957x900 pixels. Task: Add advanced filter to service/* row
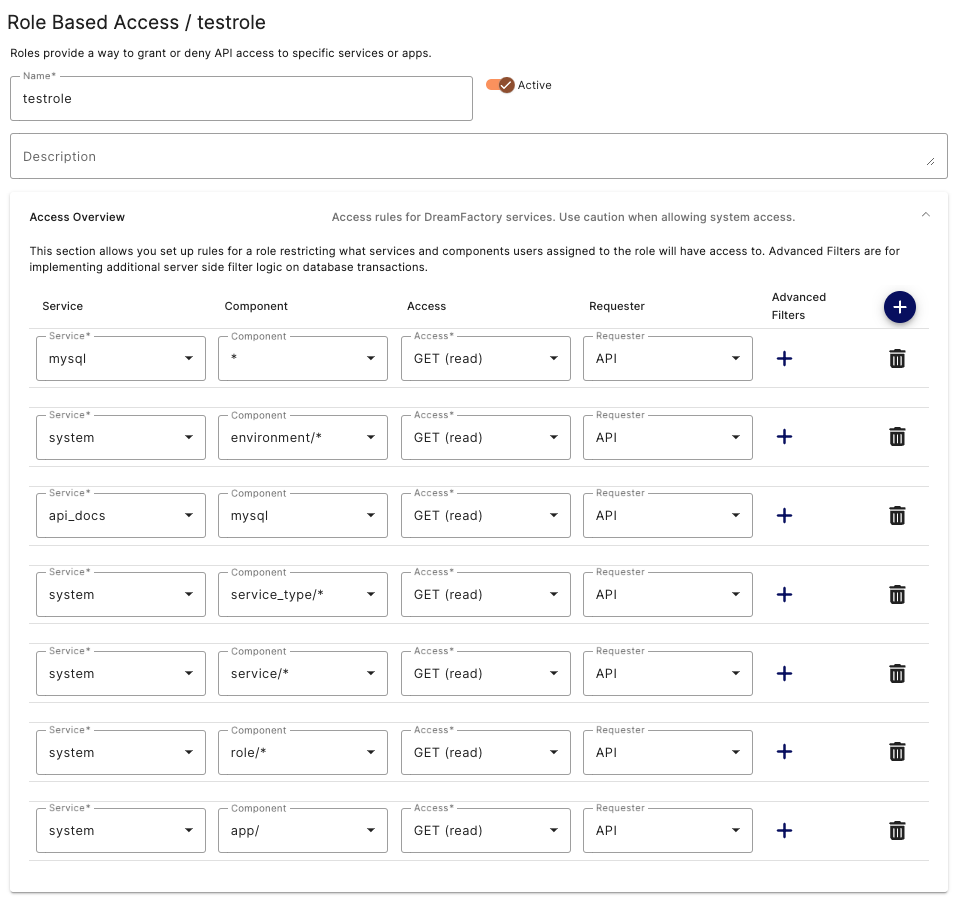point(784,674)
